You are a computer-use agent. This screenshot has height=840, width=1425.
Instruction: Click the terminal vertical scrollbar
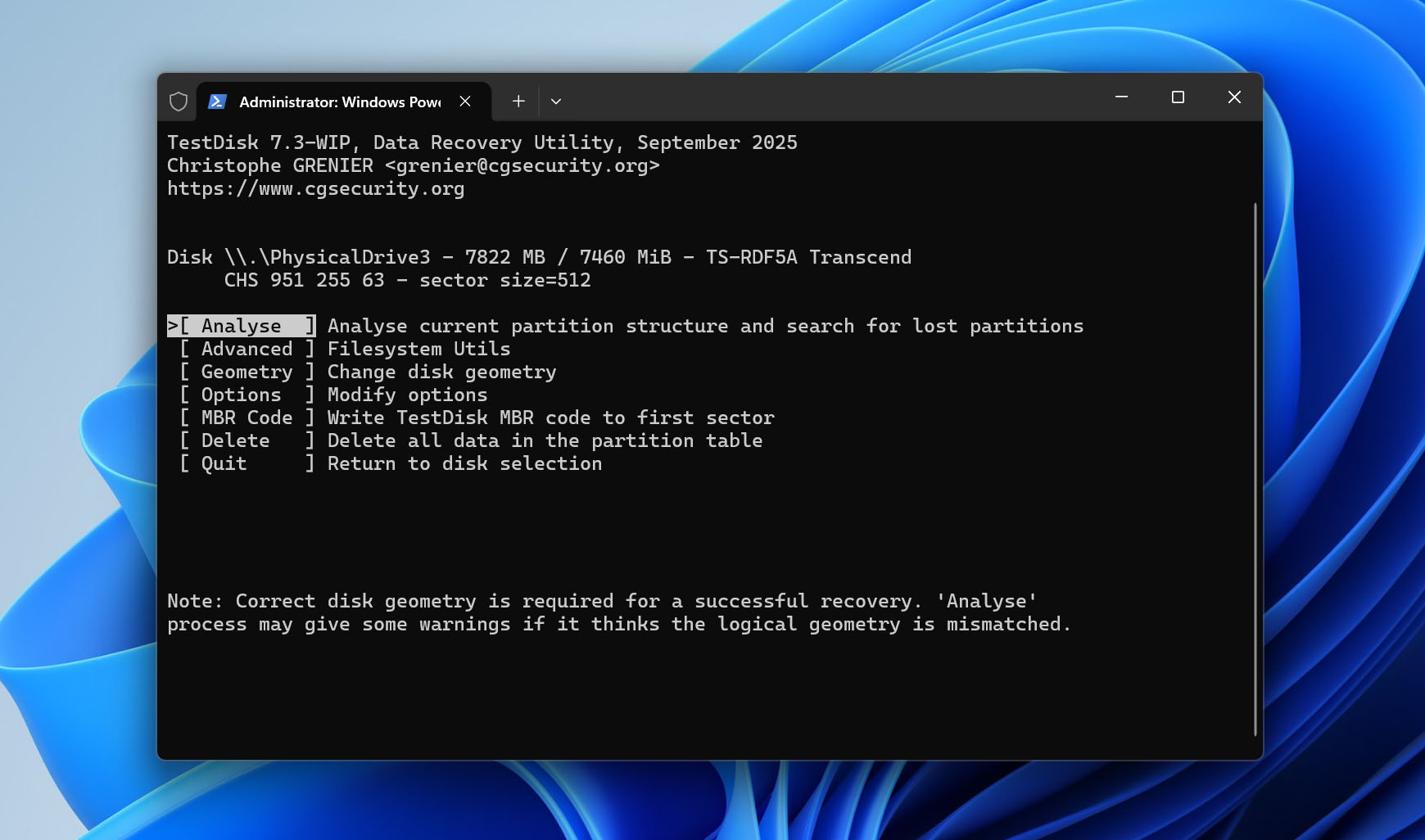[x=1255, y=469]
